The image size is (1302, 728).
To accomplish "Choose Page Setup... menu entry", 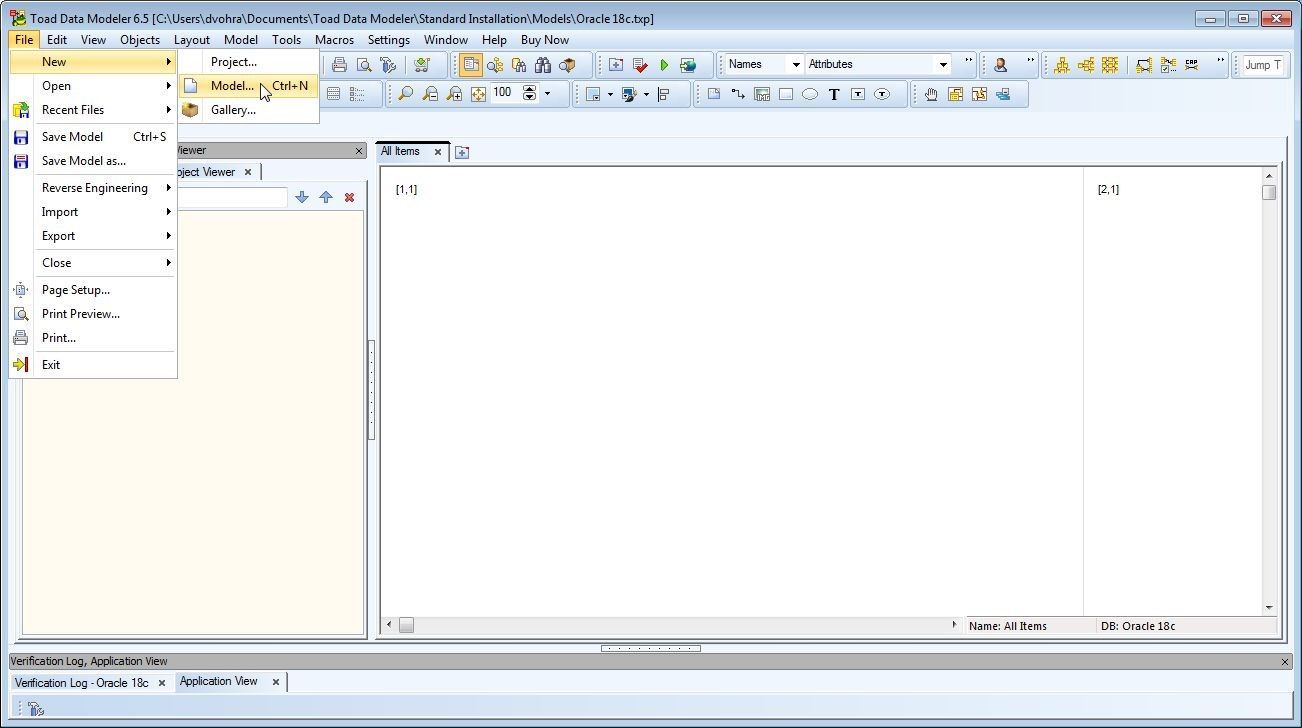I will click(93, 290).
